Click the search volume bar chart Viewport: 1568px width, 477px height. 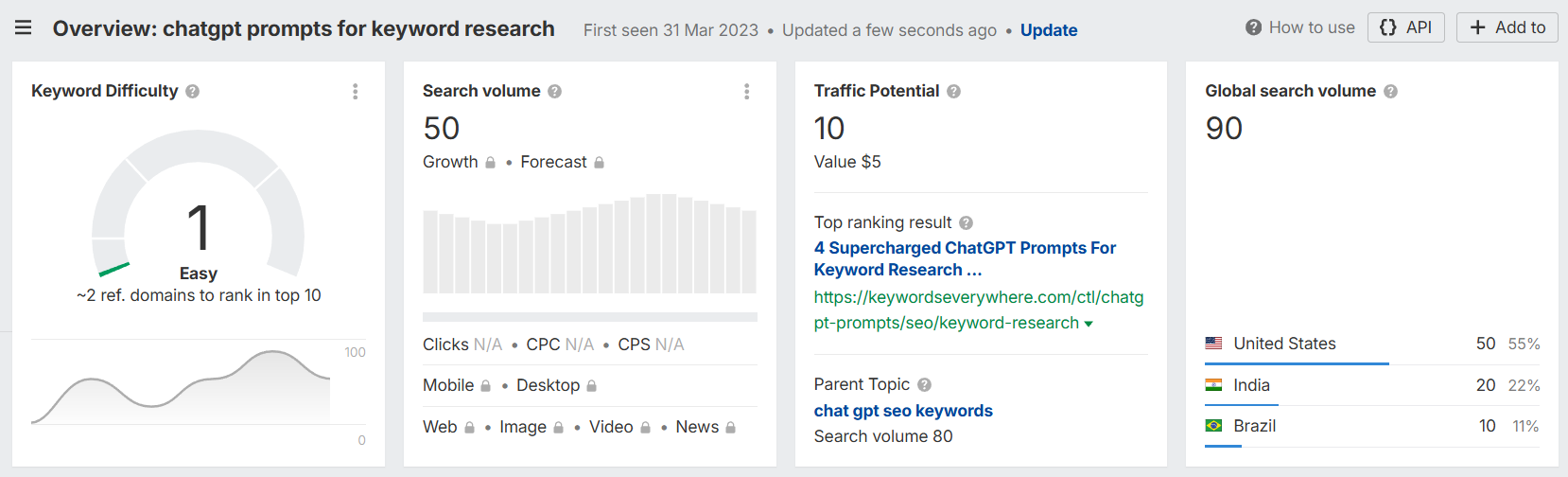point(589,244)
